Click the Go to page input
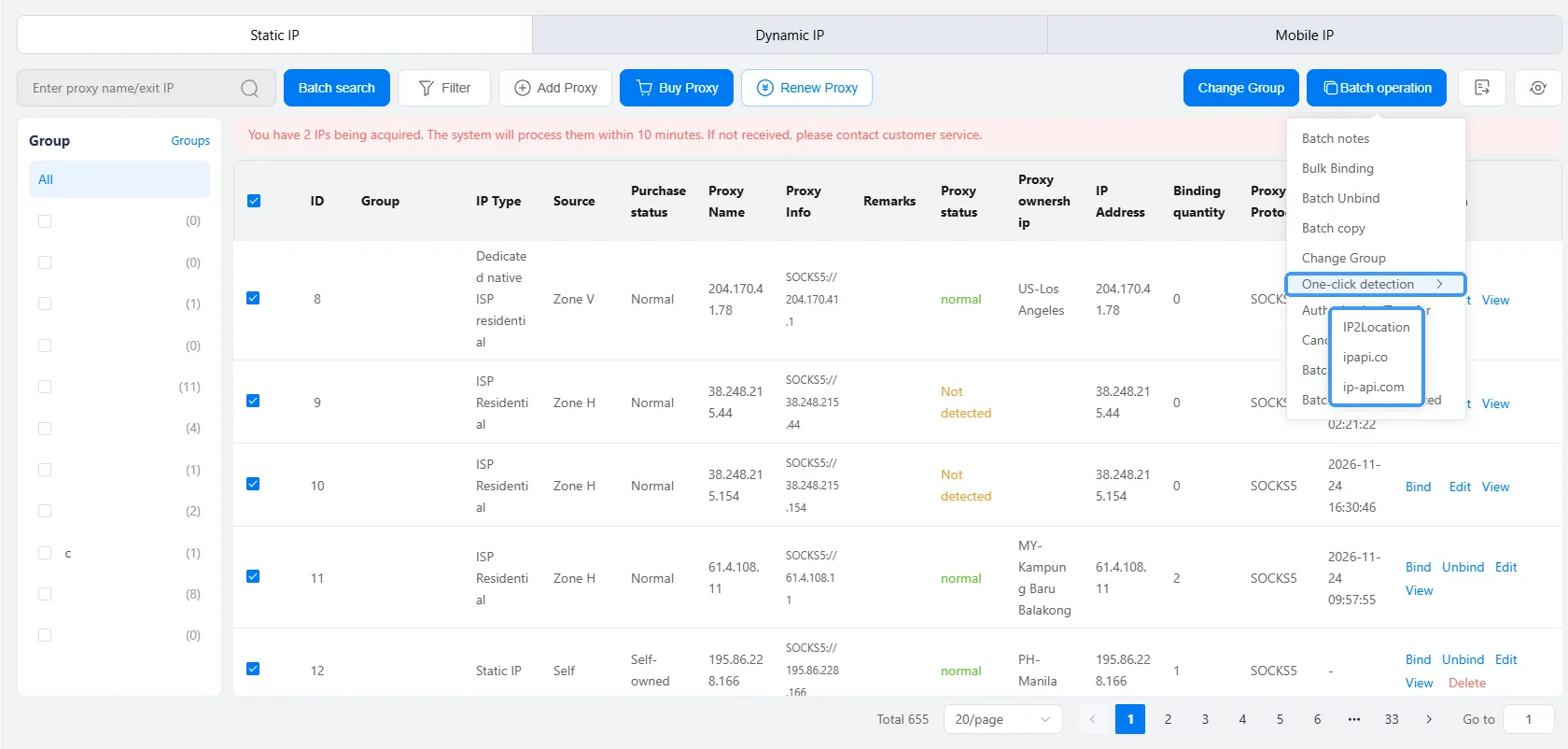 pos(1529,719)
